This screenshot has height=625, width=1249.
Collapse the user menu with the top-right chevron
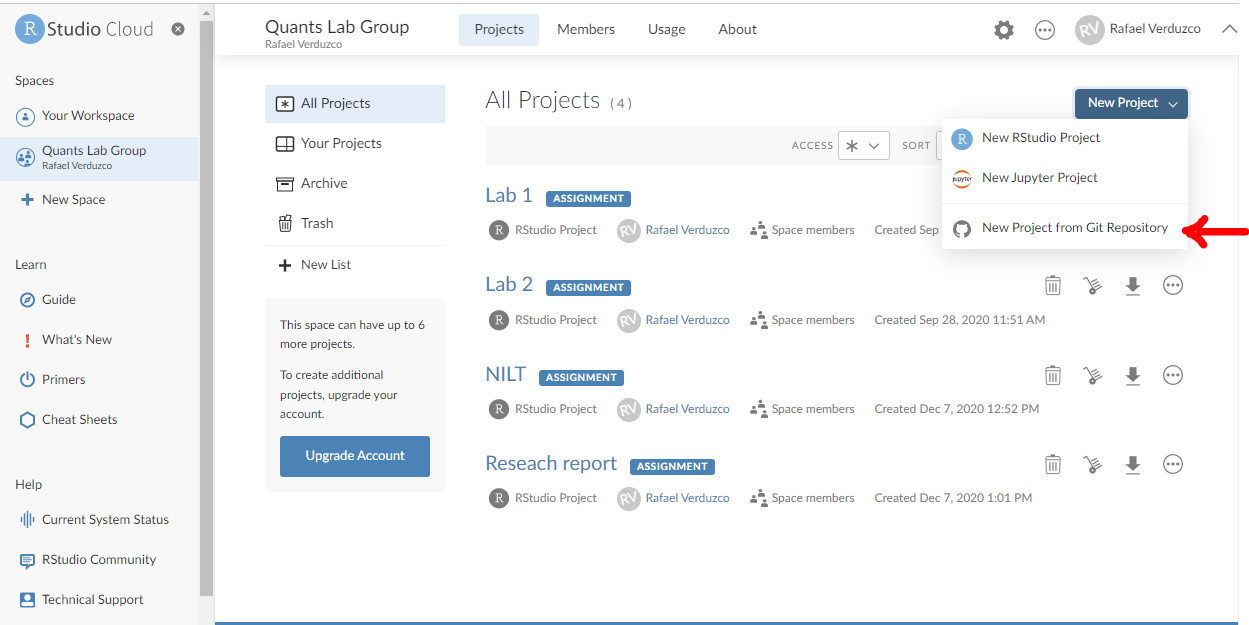click(x=1229, y=29)
